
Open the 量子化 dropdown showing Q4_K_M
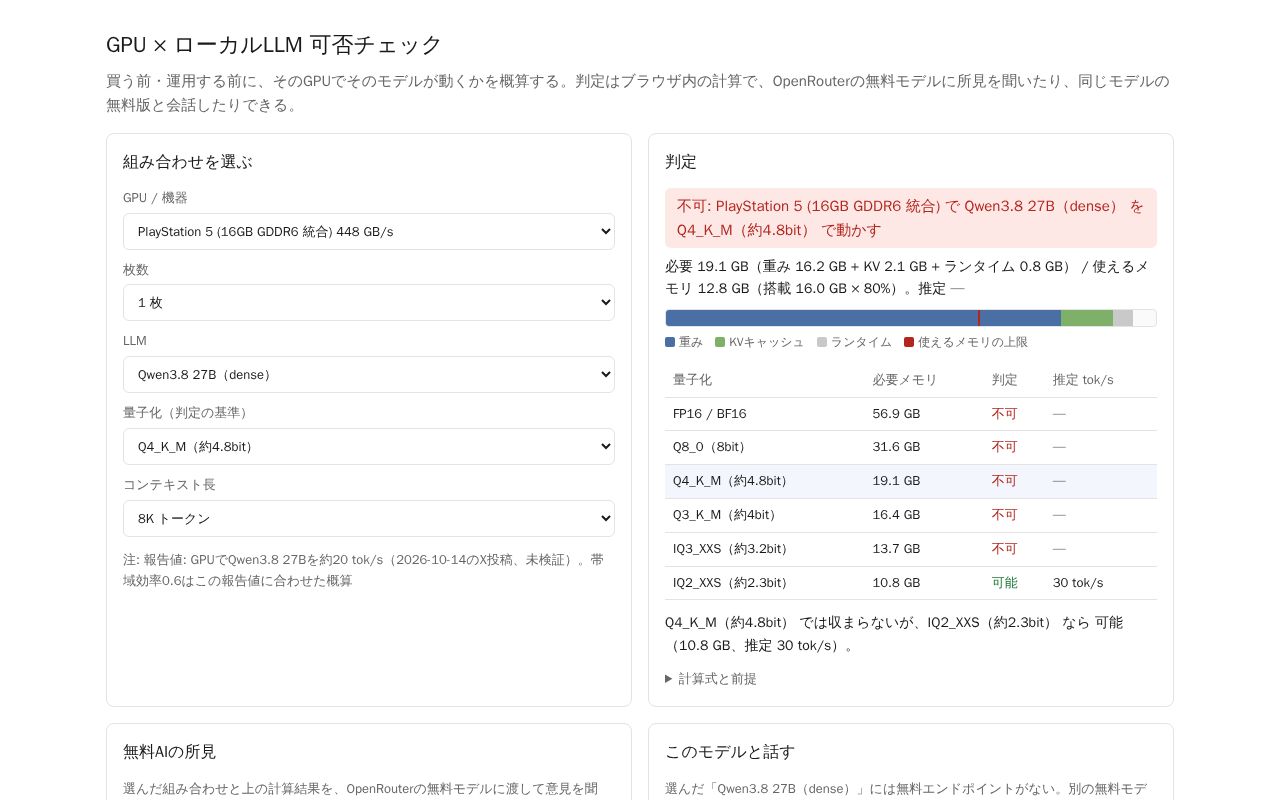pyautogui.click(x=369, y=446)
